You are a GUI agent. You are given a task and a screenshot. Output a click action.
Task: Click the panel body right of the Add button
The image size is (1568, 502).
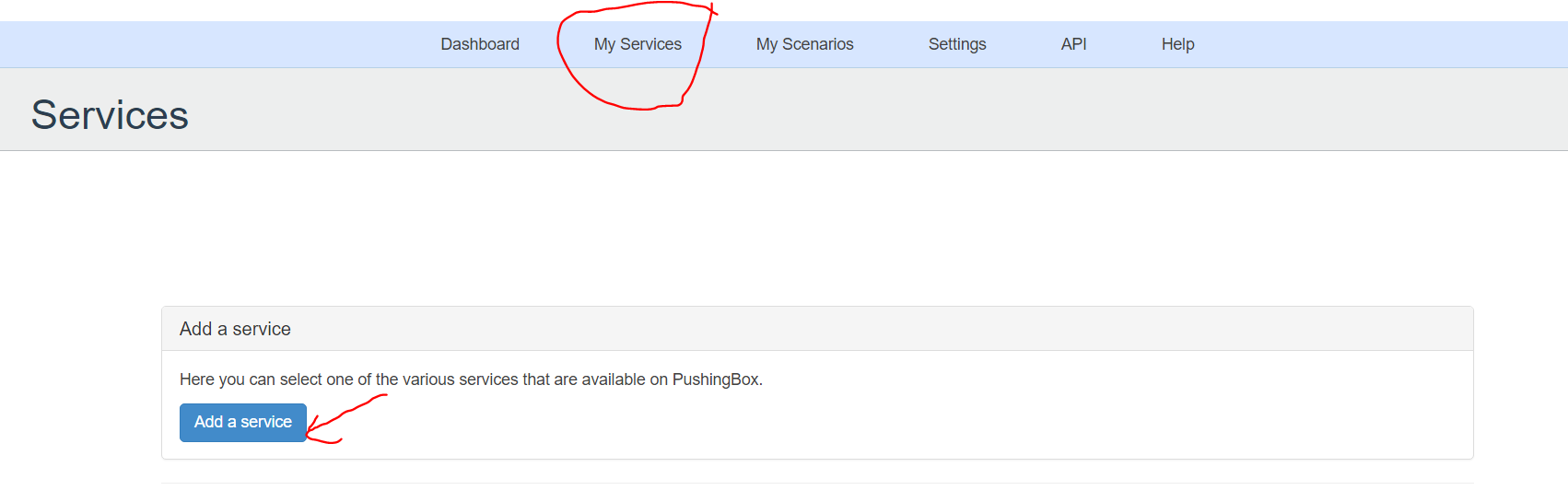[829, 423]
